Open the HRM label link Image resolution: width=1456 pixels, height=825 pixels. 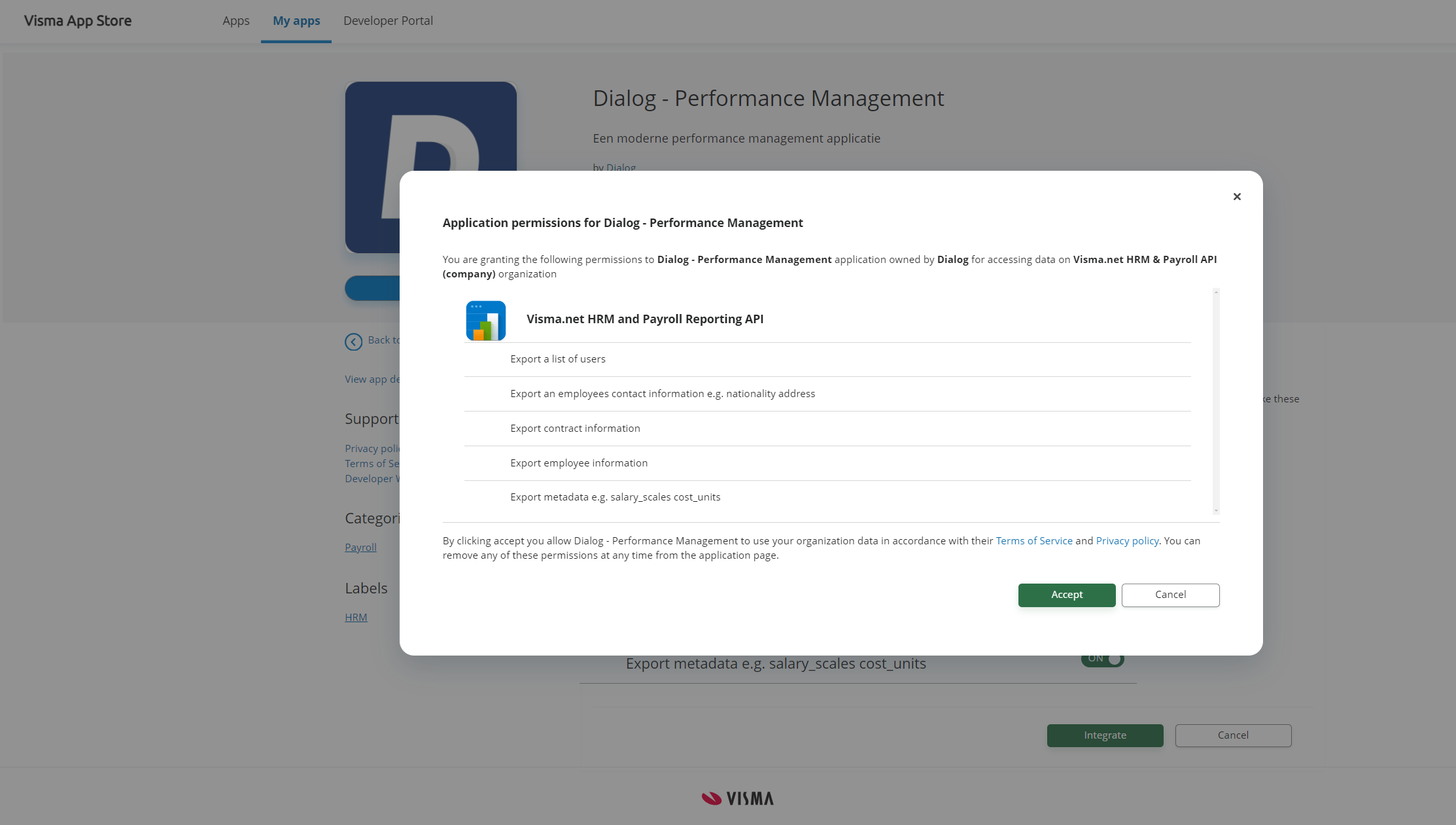[356, 617]
